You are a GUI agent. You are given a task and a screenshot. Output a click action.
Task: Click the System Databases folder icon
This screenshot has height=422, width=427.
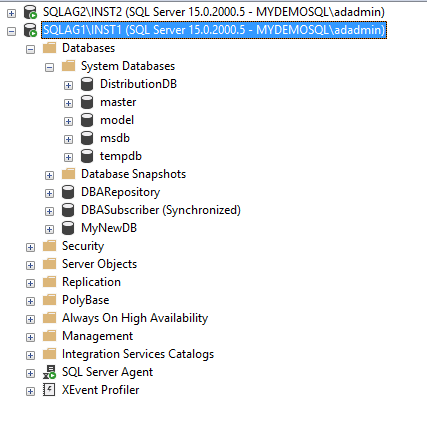tap(69, 66)
